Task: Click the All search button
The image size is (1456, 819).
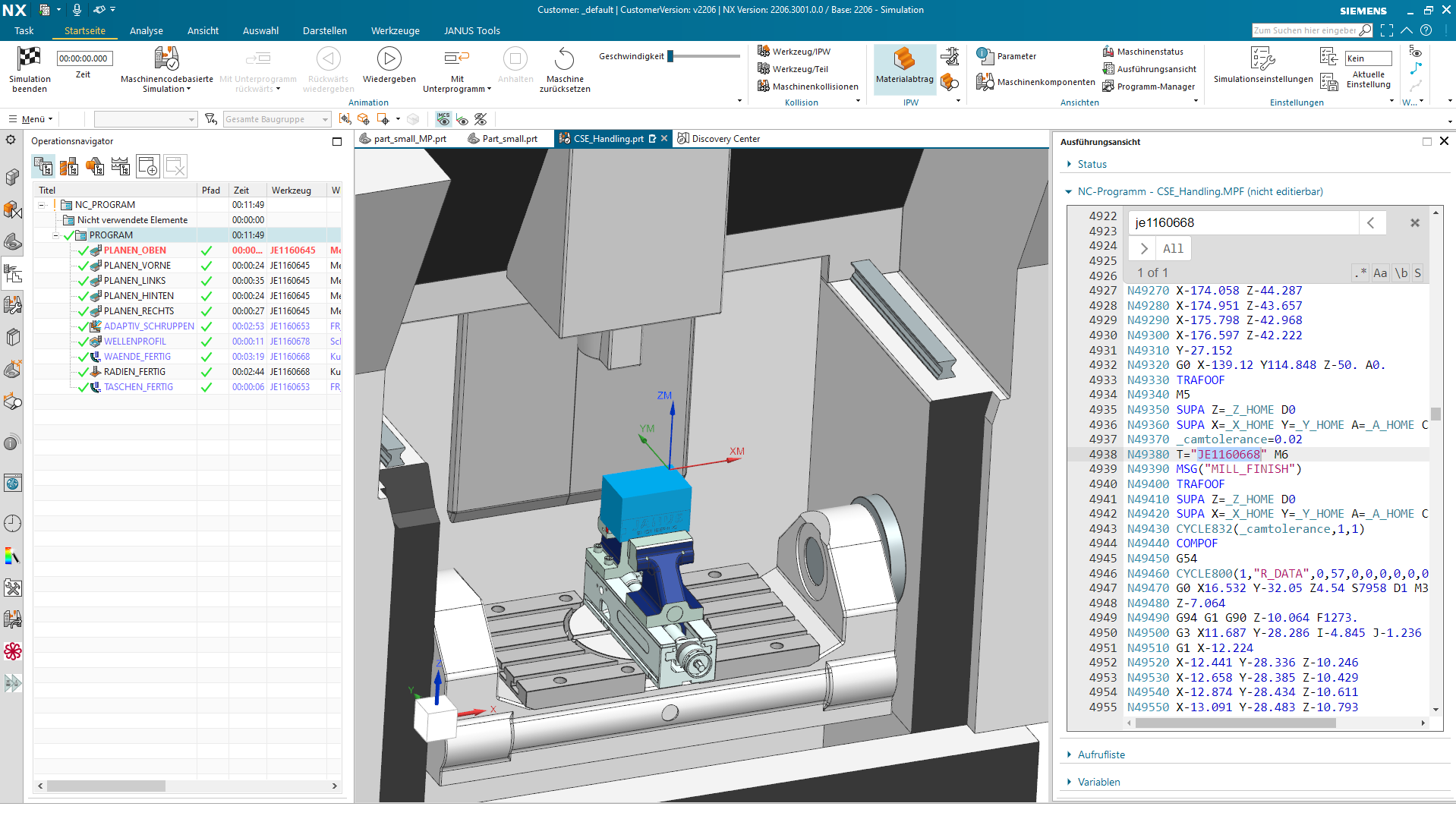Action: coord(1173,249)
